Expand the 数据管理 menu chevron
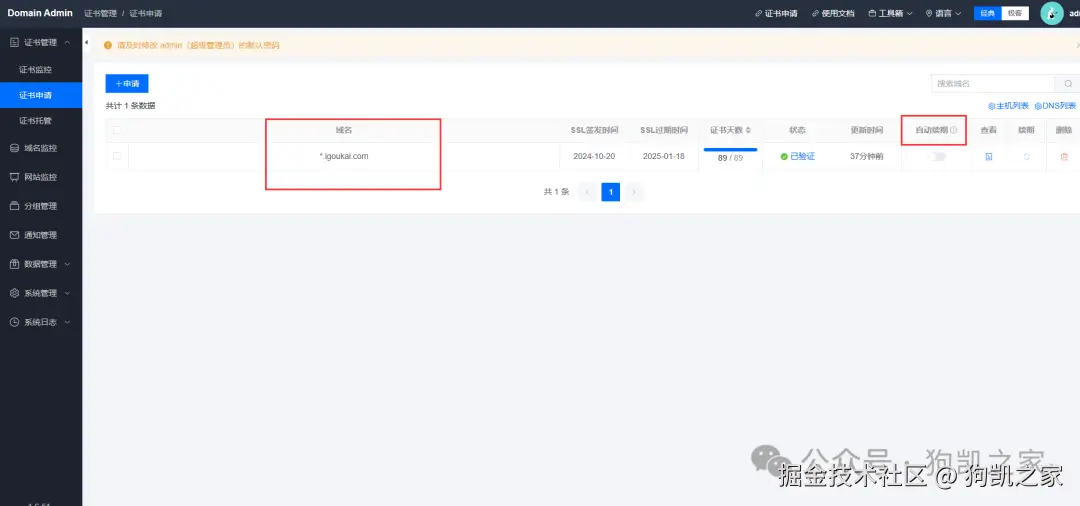Screen dimensions: 1080x506 pyautogui.click(x=67, y=264)
